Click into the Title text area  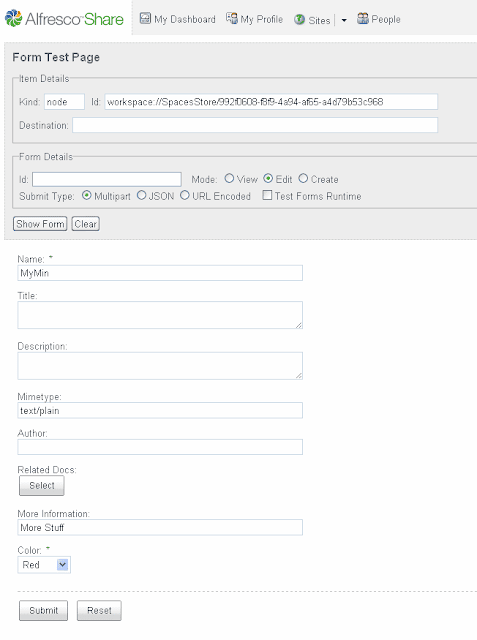(x=160, y=315)
